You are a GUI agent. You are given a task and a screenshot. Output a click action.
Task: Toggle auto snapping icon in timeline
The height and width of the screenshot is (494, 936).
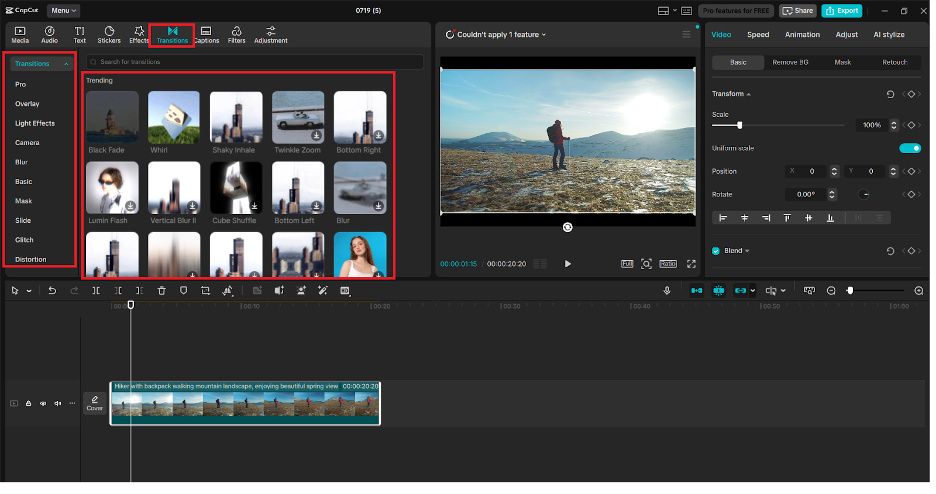(x=719, y=291)
